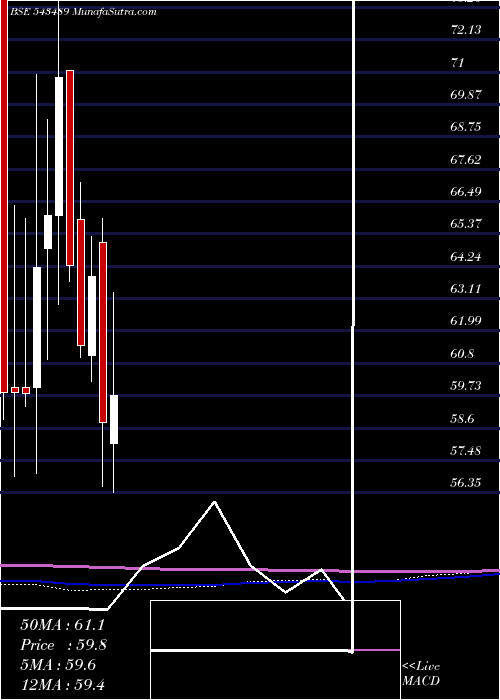Click the 57.48 price axis label

tap(466, 451)
